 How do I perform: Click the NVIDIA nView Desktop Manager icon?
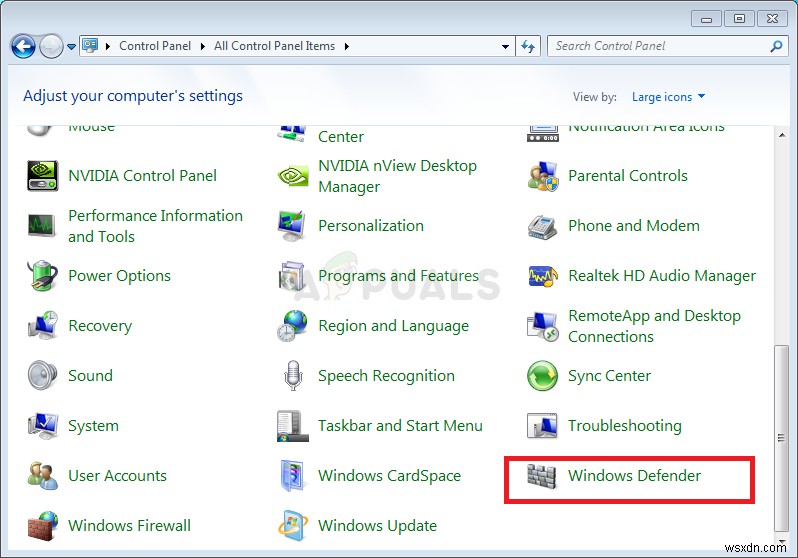[x=293, y=176]
